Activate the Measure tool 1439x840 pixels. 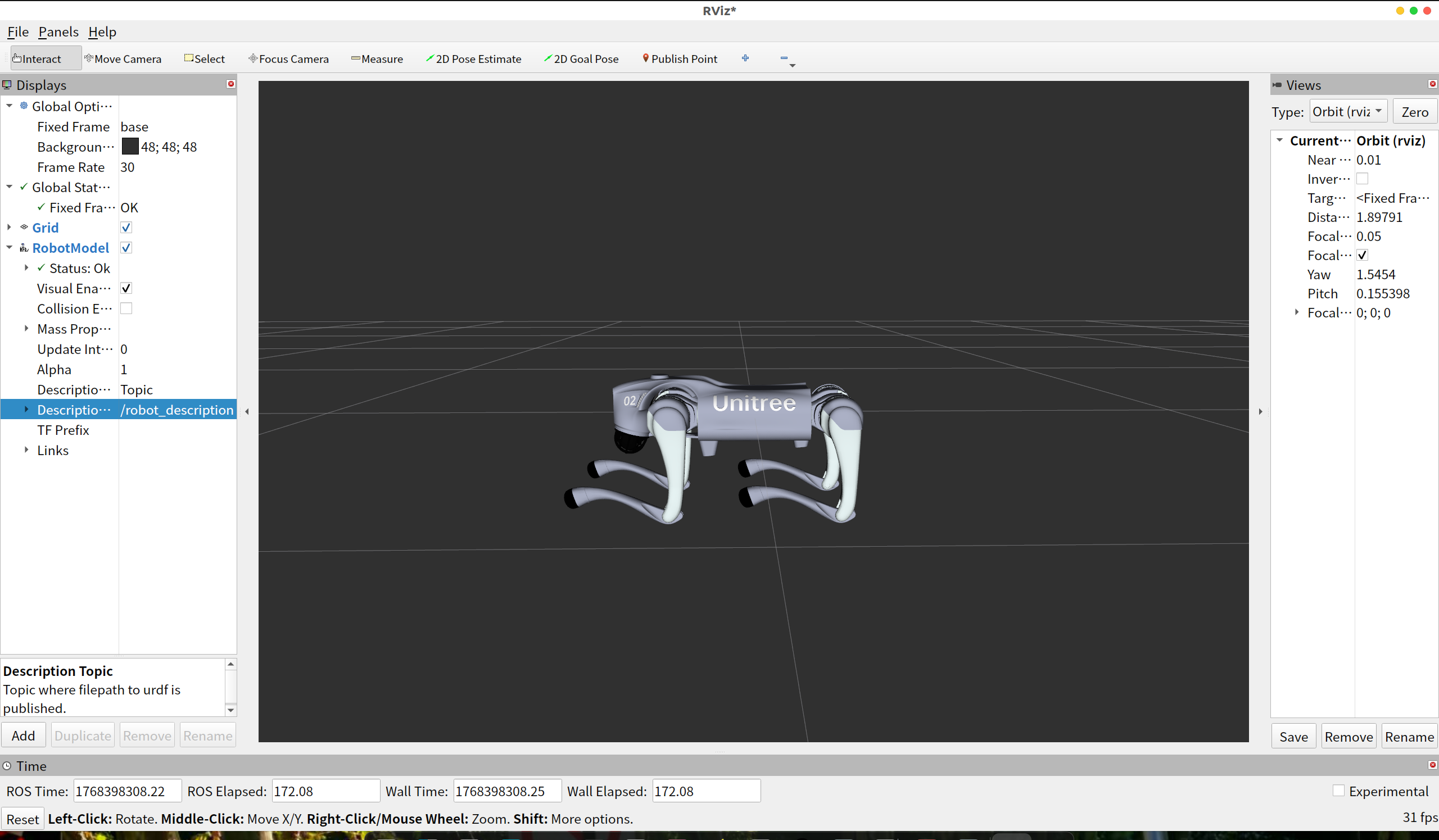(x=377, y=59)
